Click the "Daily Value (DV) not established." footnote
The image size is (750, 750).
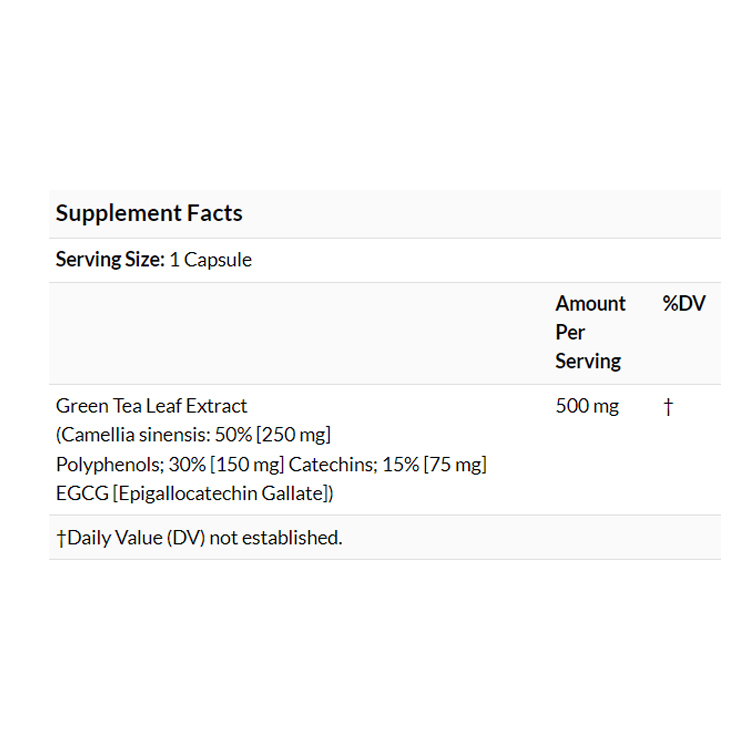[x=205, y=538]
